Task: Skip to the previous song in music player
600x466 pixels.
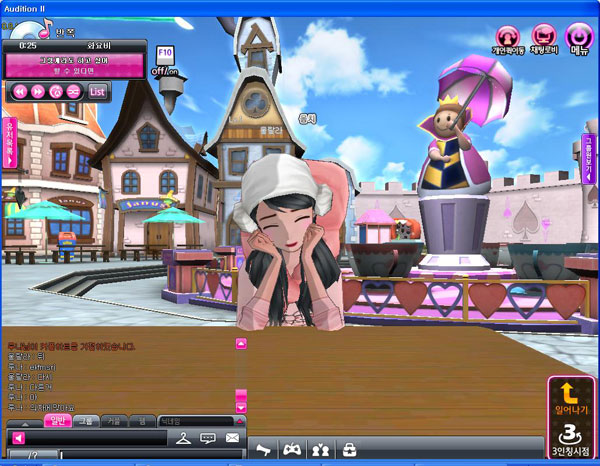Action: tap(19, 91)
